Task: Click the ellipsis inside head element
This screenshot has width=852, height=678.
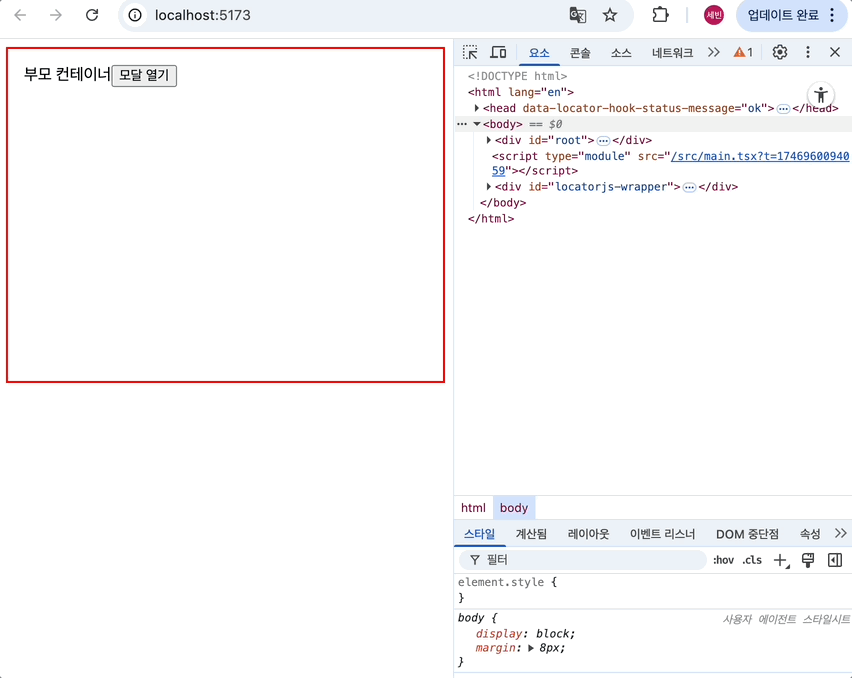Action: coord(783,109)
